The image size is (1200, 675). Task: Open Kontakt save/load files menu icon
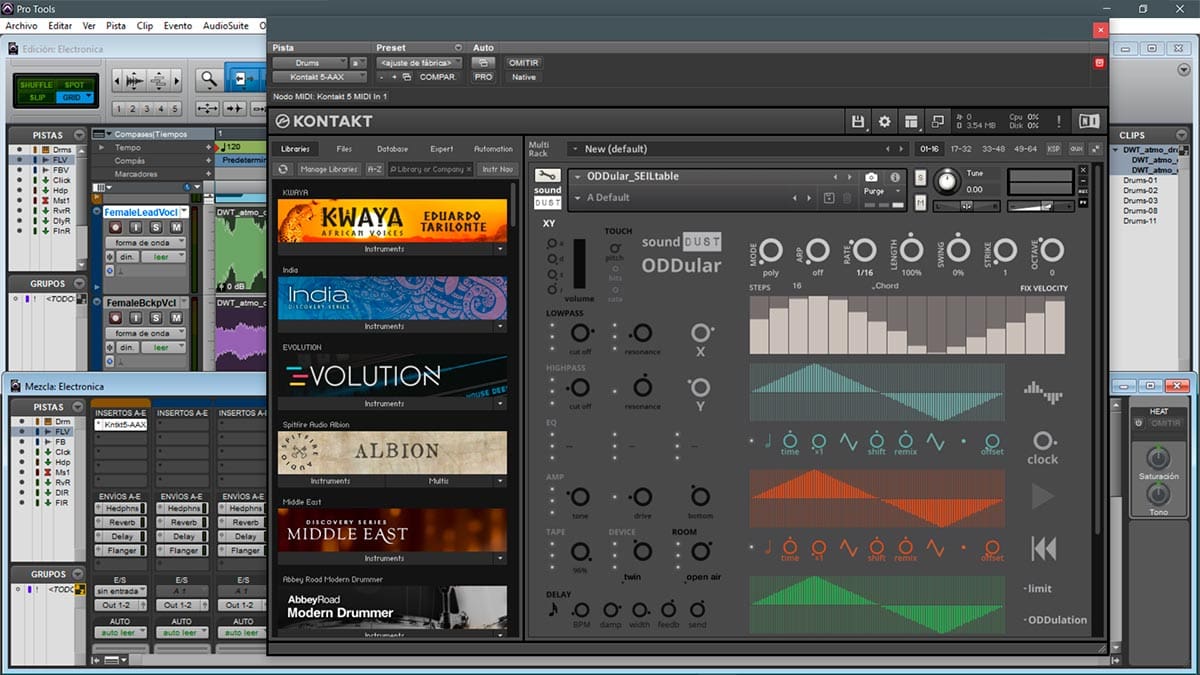tap(857, 121)
